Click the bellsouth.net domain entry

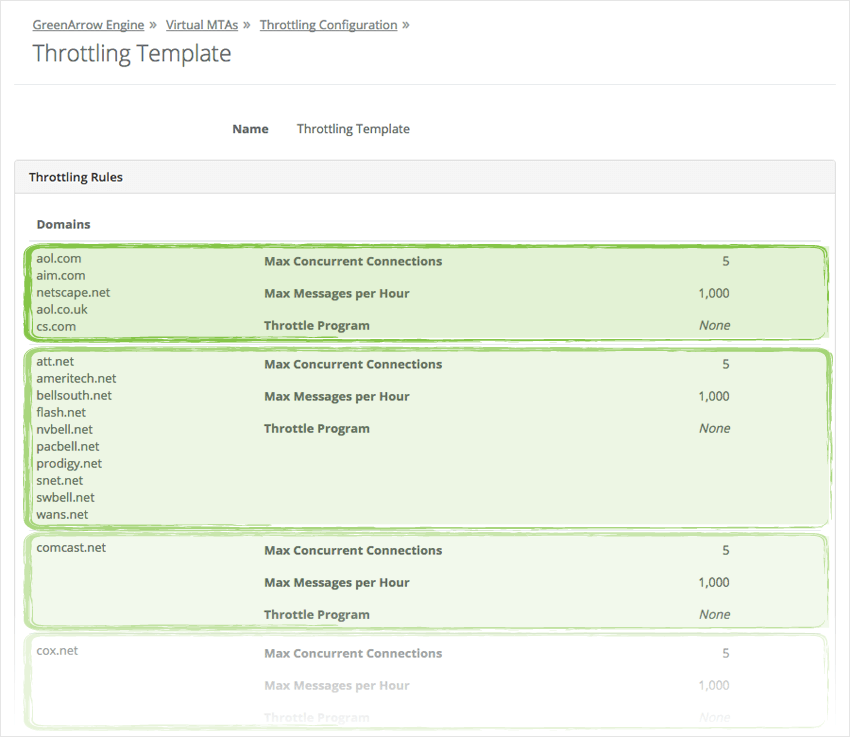(x=74, y=396)
